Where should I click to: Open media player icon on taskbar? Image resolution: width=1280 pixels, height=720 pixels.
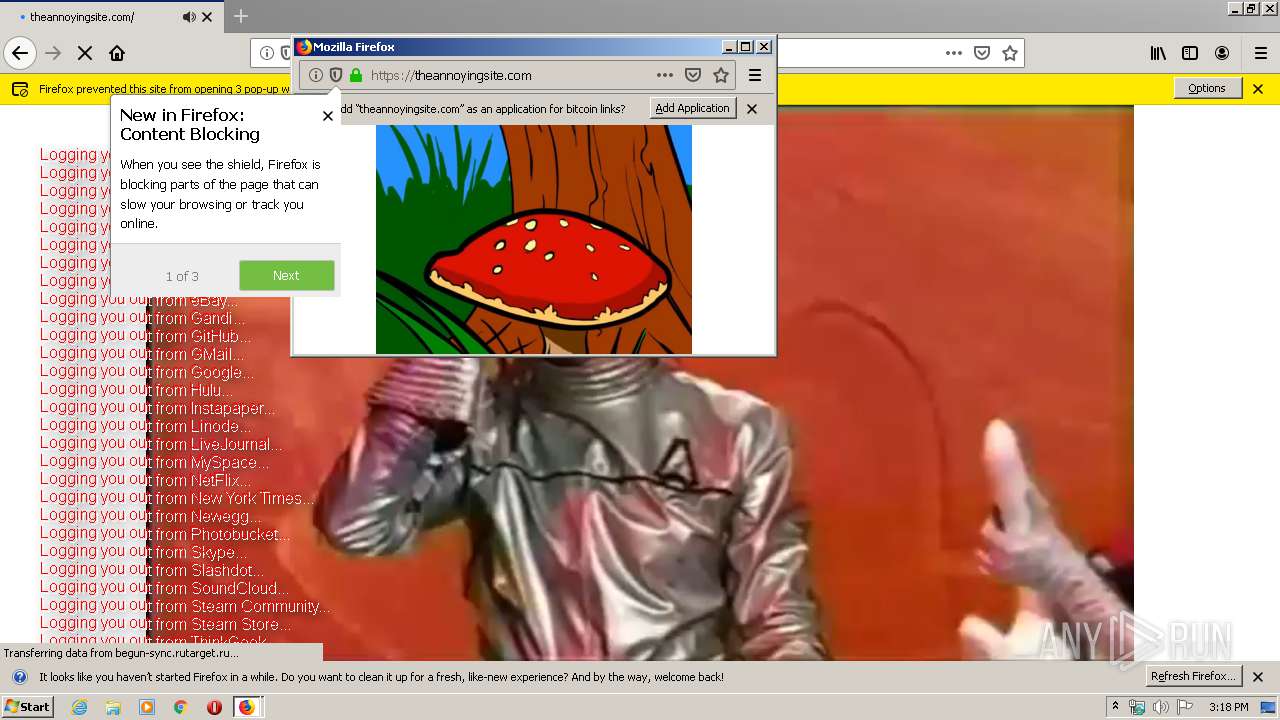[147, 707]
